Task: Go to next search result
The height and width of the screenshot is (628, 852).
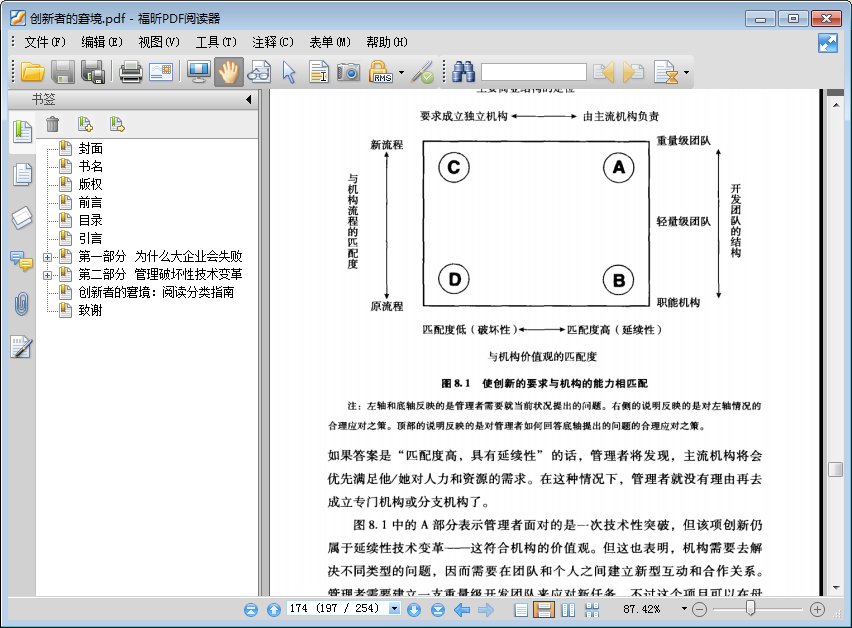Action: coord(634,72)
